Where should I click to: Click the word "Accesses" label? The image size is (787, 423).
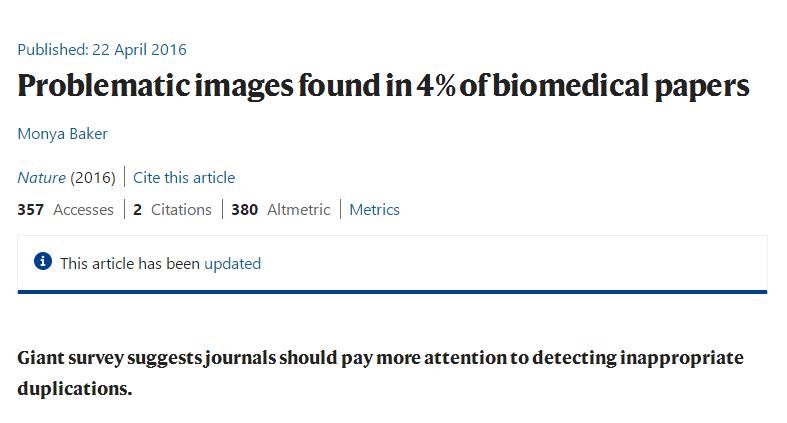point(83,210)
